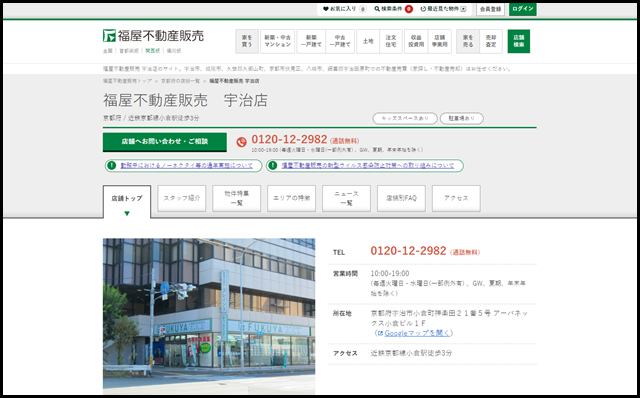Click the 京都府宇治市小倉町 address text

[449, 318]
